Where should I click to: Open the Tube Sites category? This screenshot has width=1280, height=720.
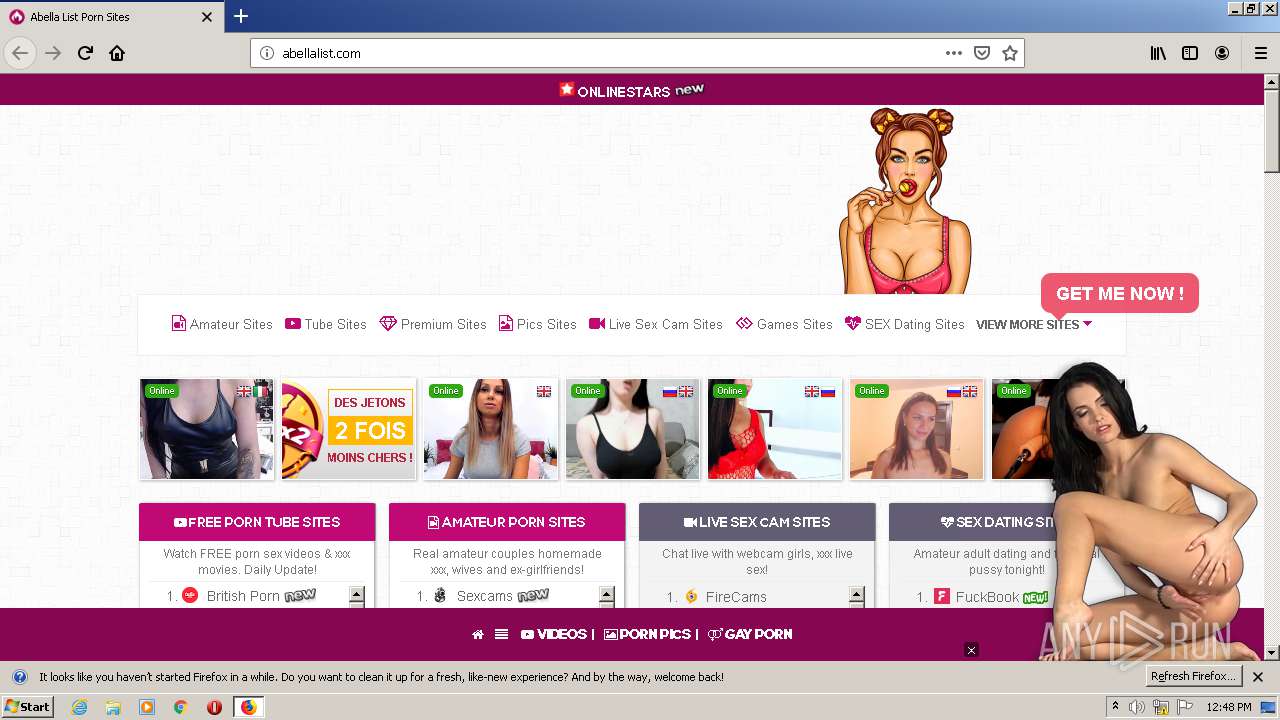pyautogui.click(x=326, y=324)
